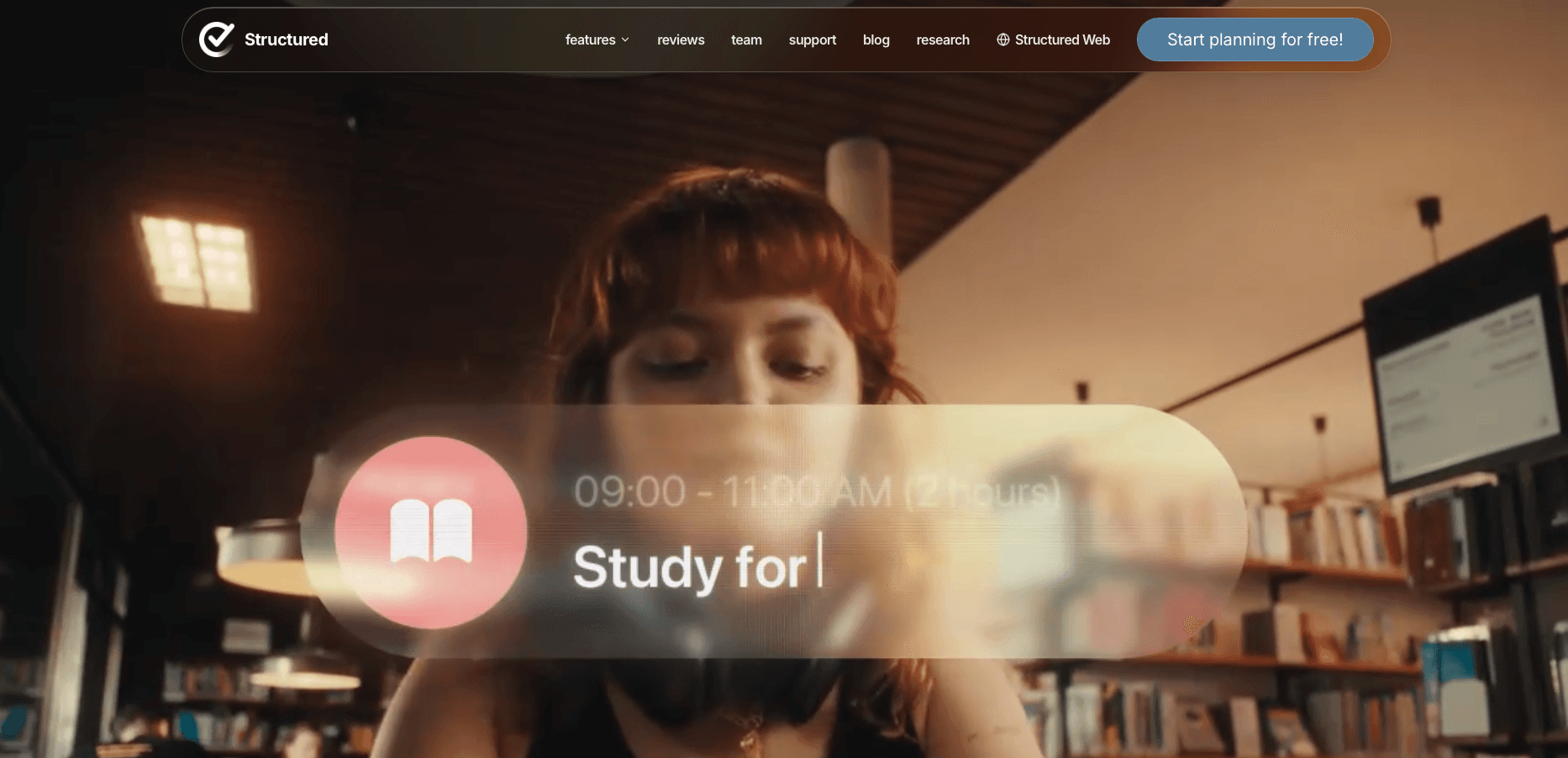The height and width of the screenshot is (758, 1568).
Task: Open the Structured home link text
Action: coord(286,39)
